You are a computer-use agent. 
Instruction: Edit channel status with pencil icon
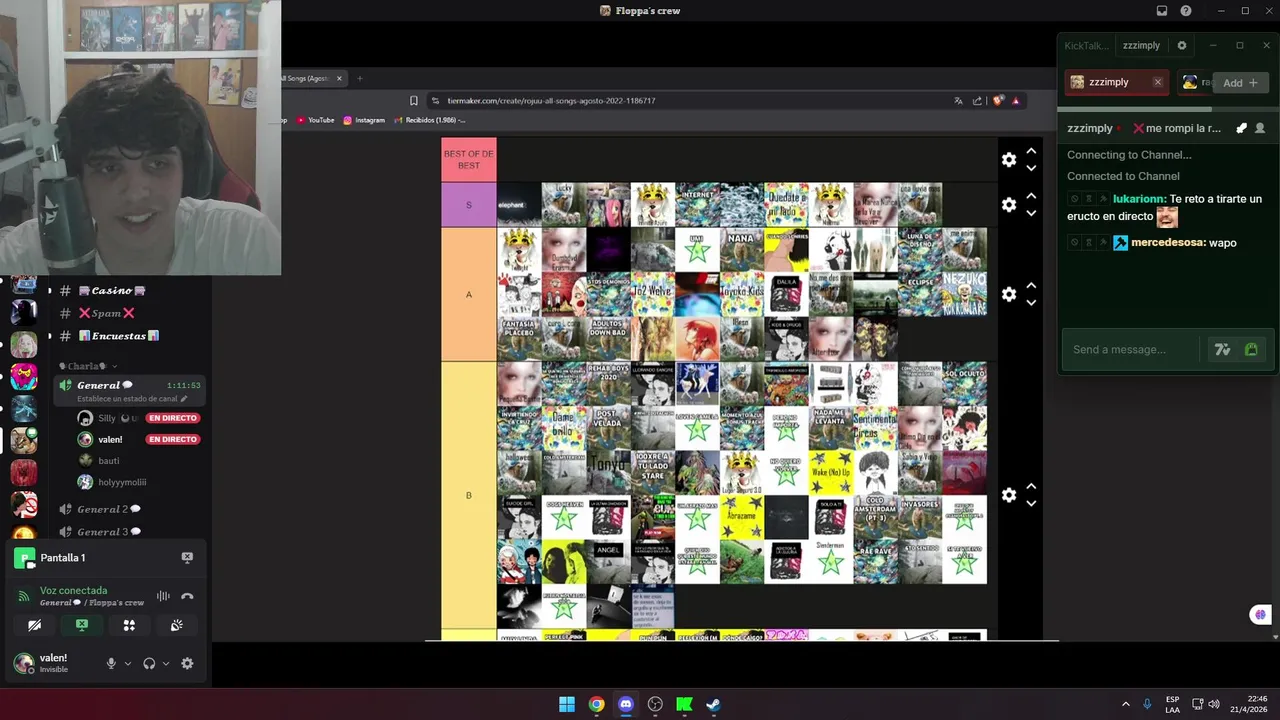click(183, 399)
